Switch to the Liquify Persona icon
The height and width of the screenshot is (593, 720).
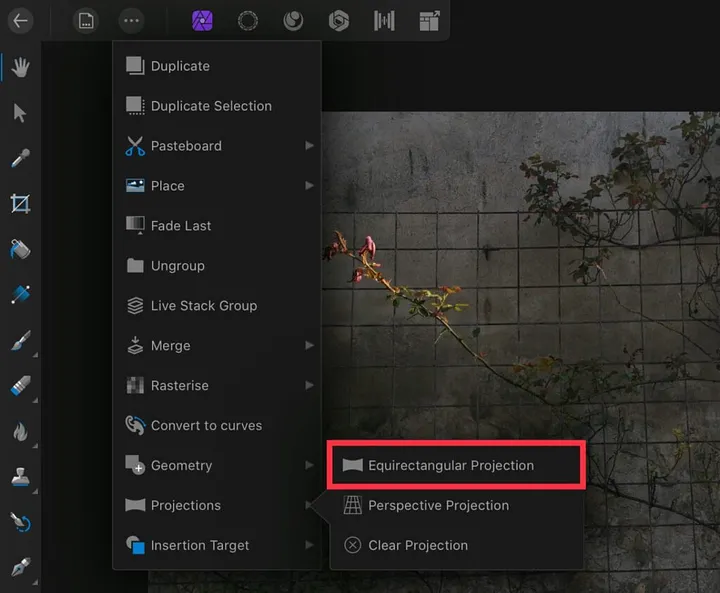coord(248,20)
